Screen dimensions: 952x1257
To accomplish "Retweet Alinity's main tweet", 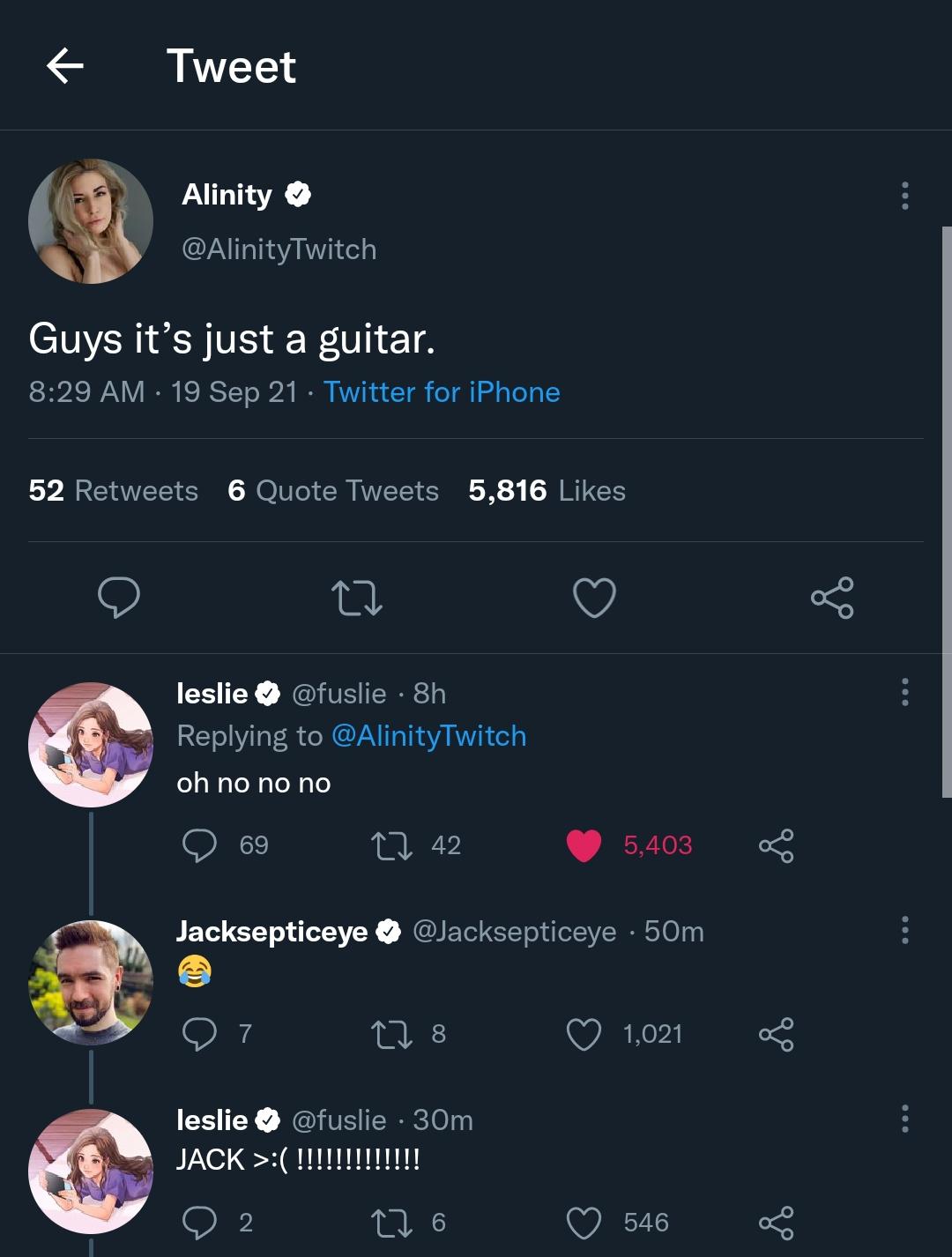I will pyautogui.click(x=356, y=598).
